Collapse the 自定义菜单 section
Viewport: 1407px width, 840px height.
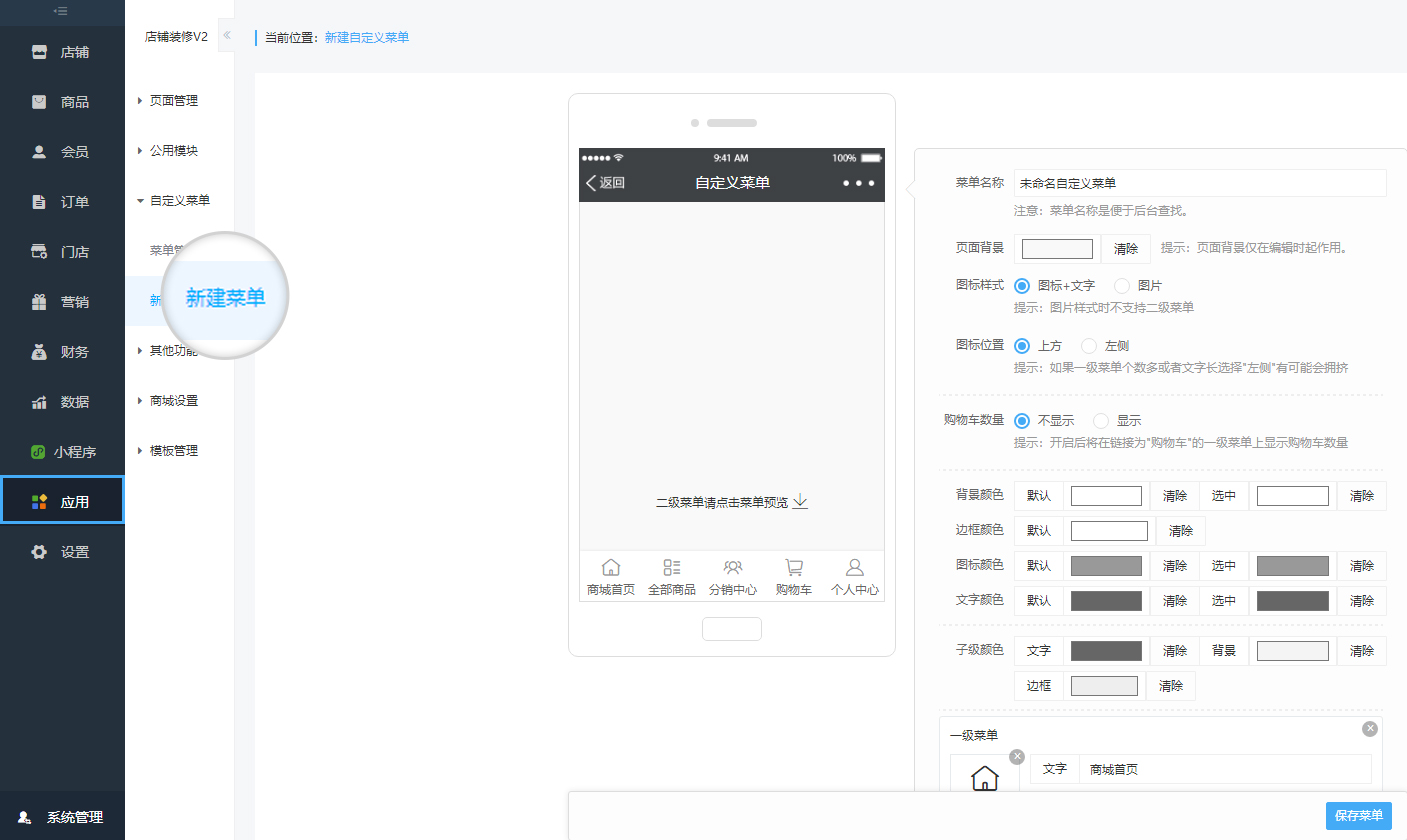178,201
